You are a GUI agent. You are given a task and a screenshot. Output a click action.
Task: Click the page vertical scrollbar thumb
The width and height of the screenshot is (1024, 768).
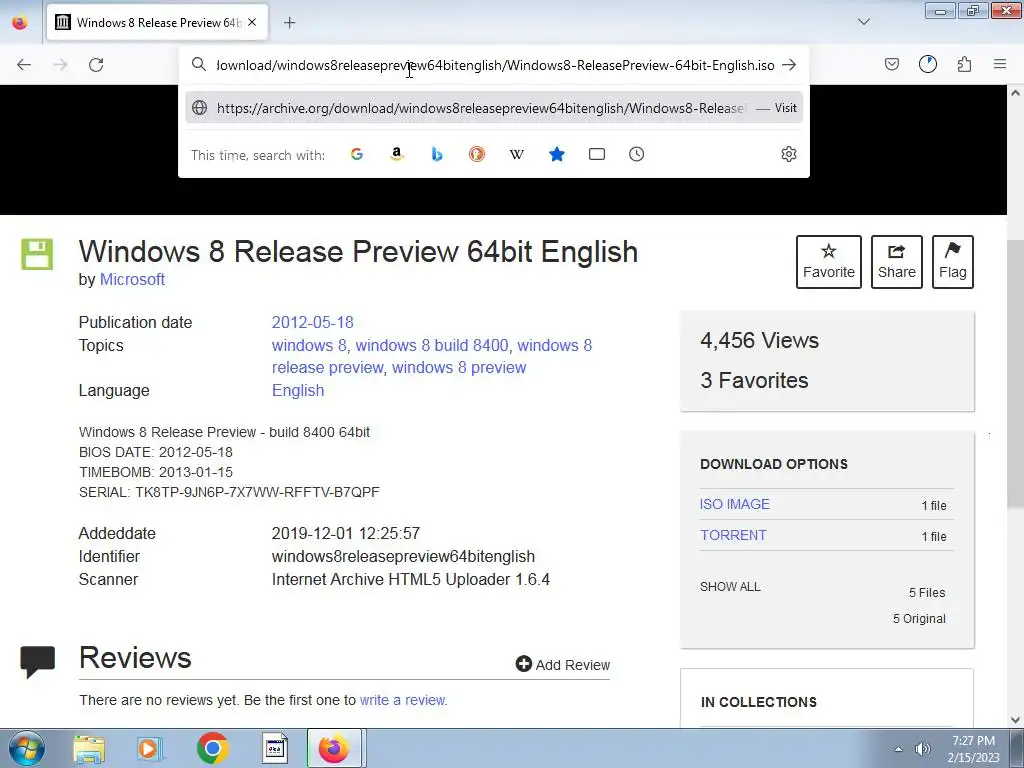[1015, 372]
